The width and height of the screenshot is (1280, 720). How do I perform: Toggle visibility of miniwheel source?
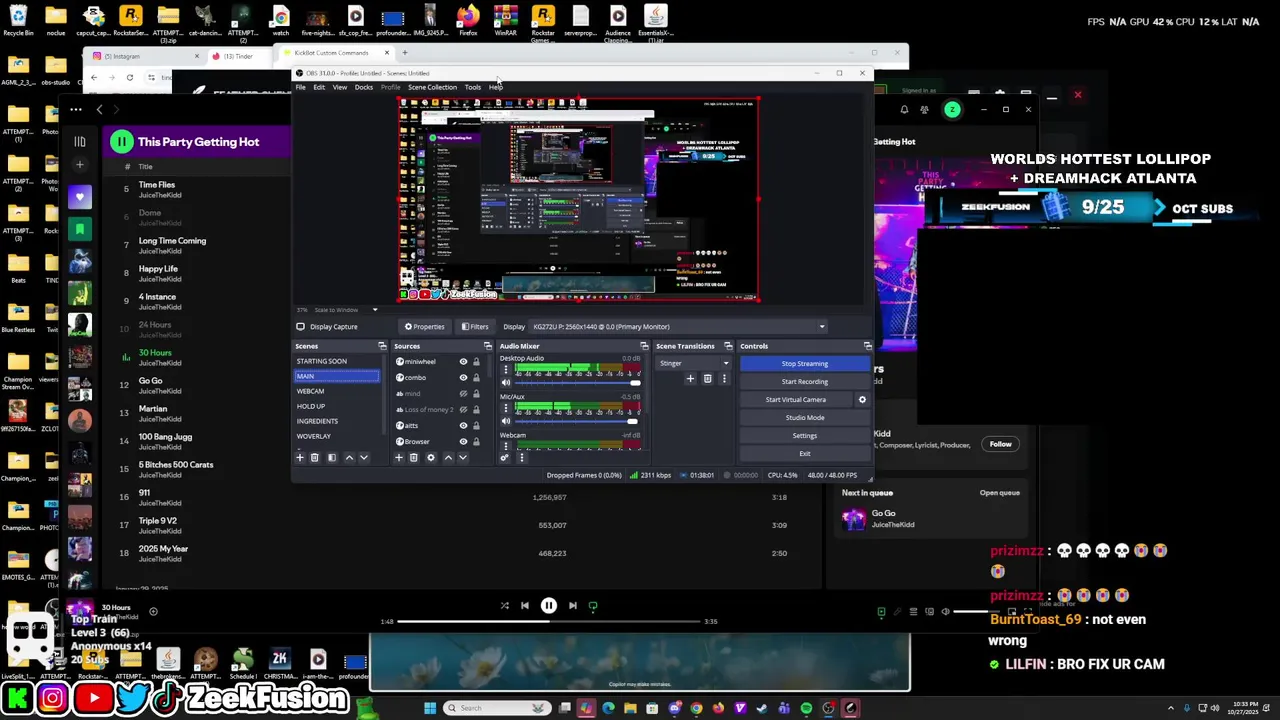coord(463,361)
